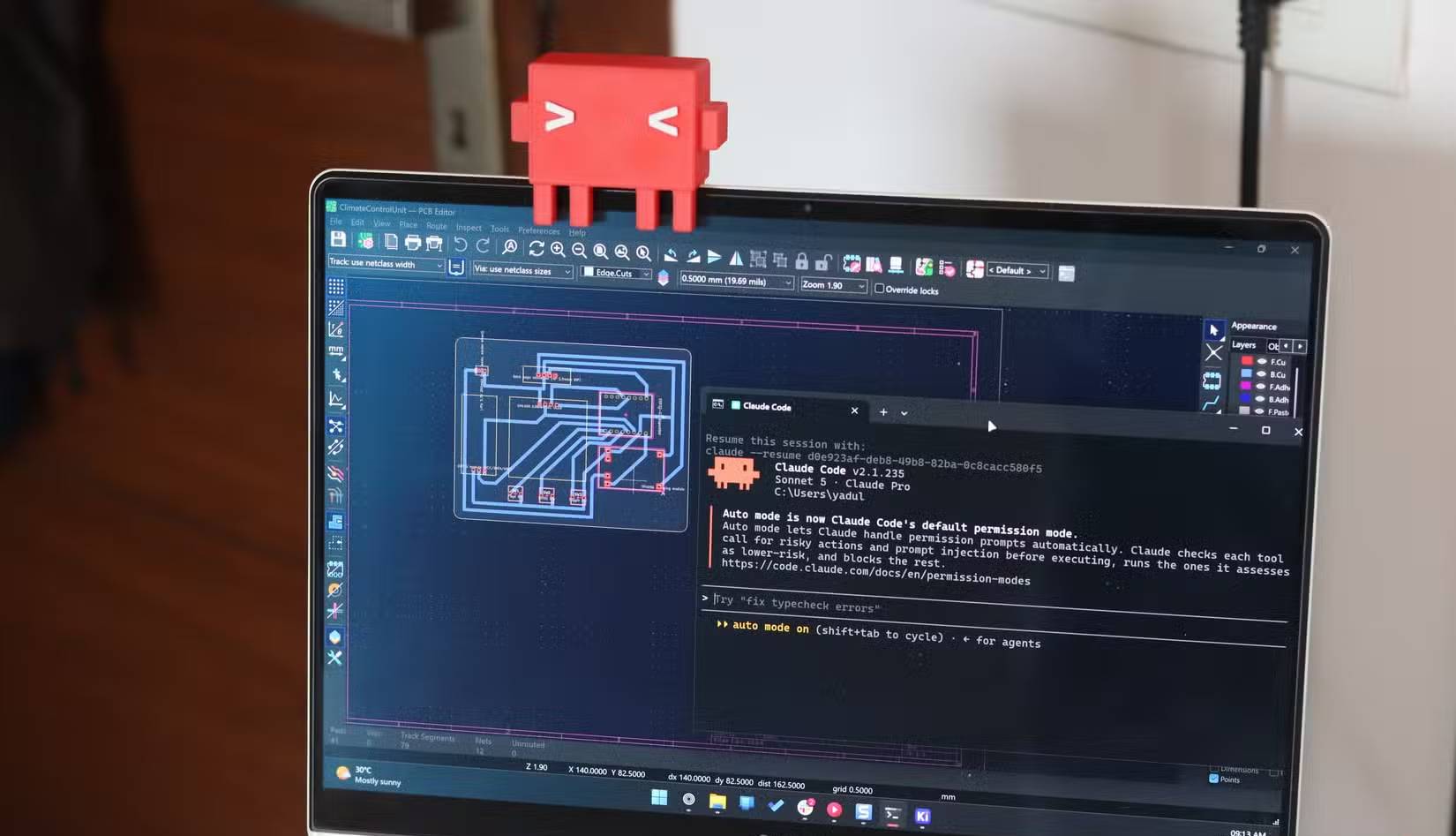This screenshot has height=836, width=1456.
Task: Click the Unlock padlock icon
Action: 822,261
